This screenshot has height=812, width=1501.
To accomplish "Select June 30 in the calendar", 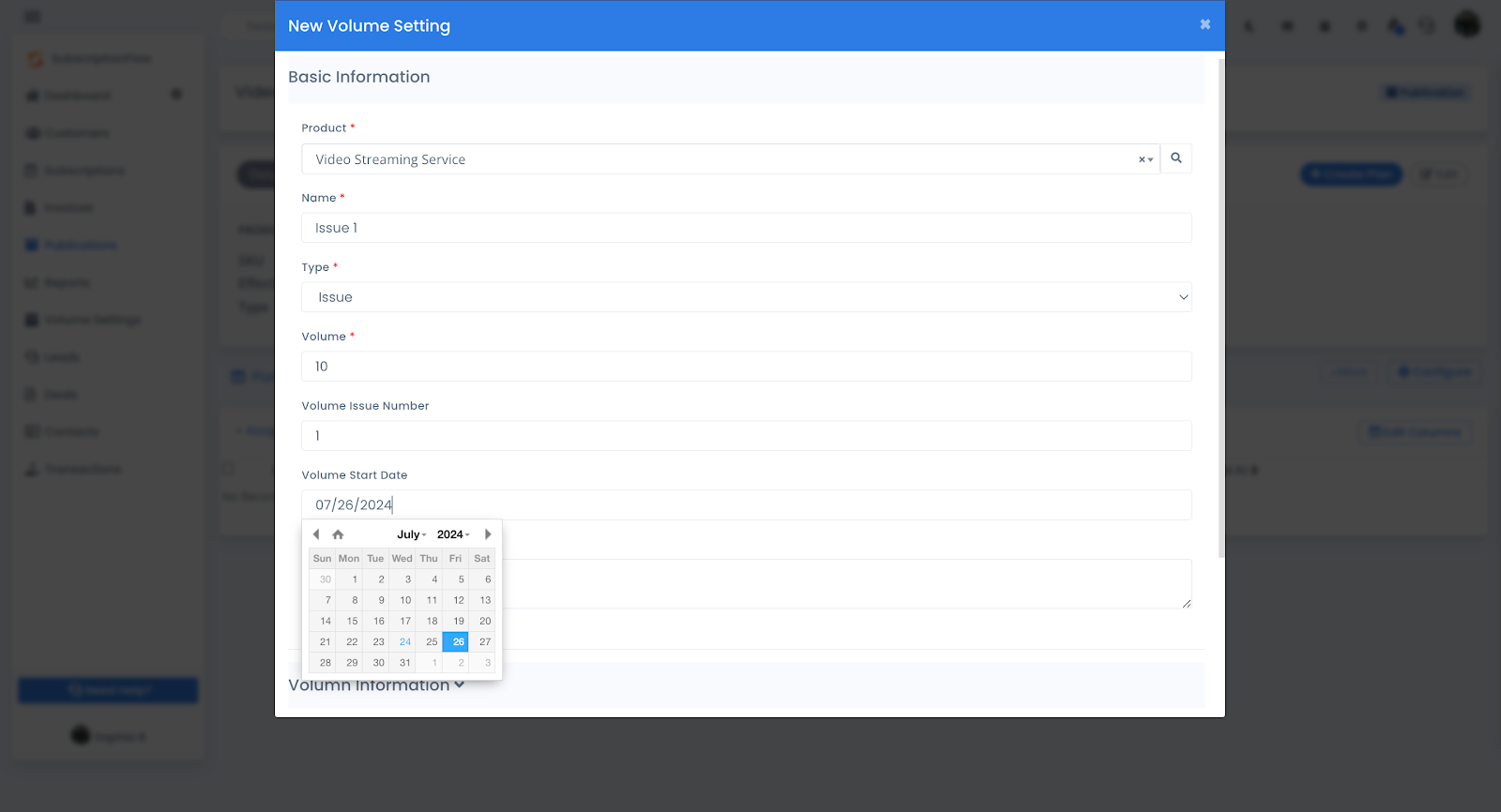I will pyautogui.click(x=325, y=579).
